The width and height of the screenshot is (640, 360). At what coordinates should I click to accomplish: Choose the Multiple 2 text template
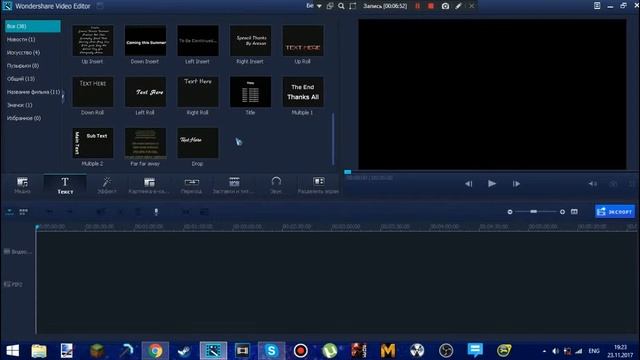[x=93, y=143]
